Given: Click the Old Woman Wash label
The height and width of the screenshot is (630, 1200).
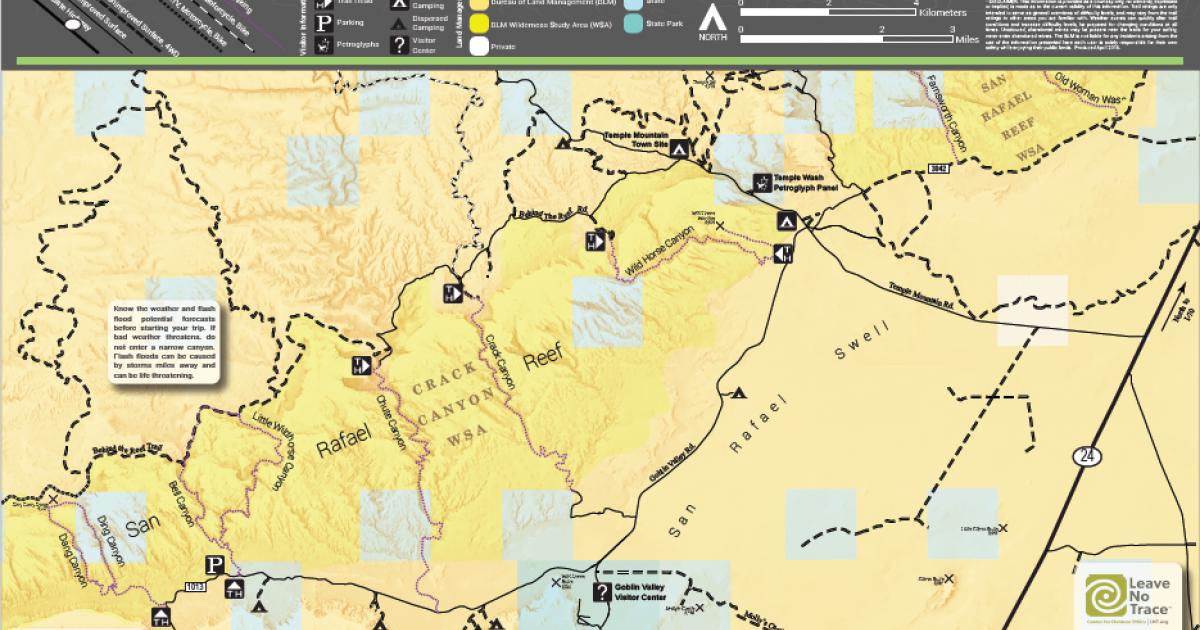Looking at the screenshot, I should (1090, 89).
